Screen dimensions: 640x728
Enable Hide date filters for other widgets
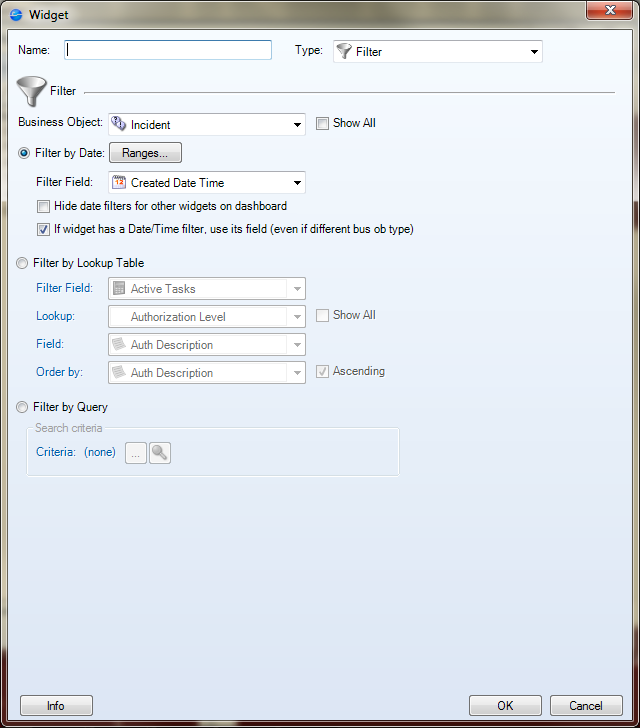tap(43, 206)
